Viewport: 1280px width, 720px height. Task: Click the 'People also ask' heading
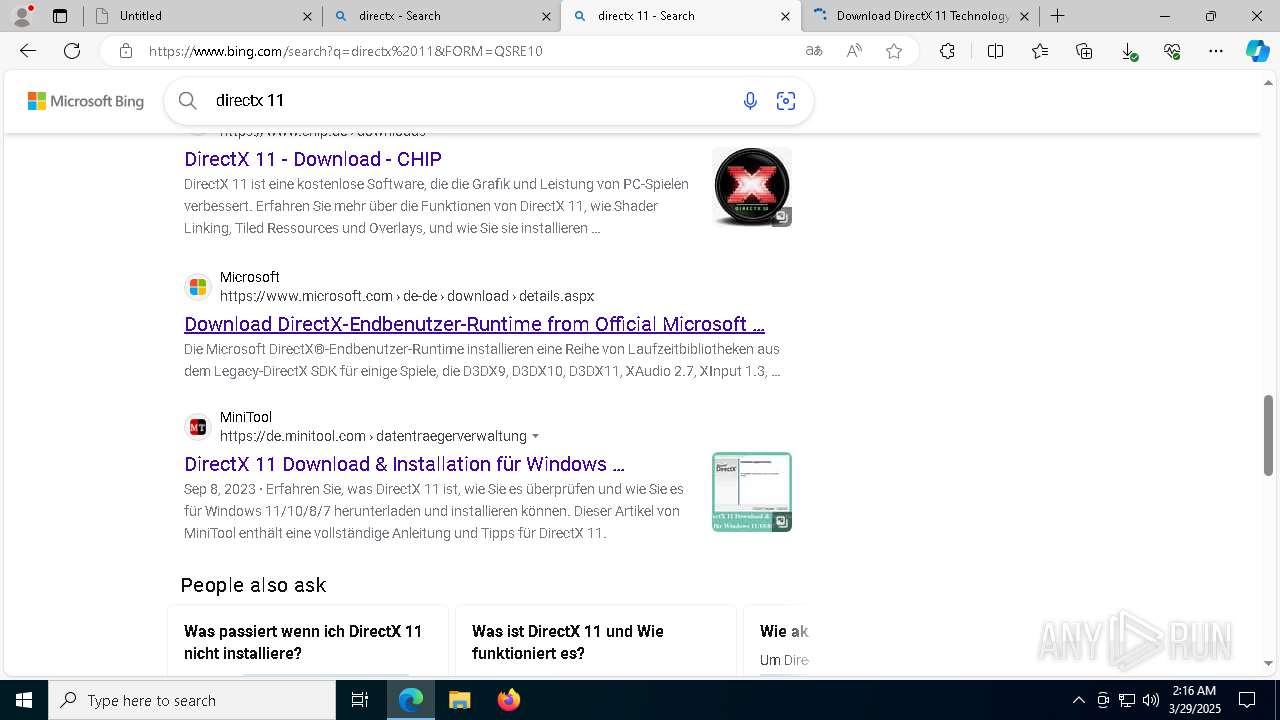pos(253,585)
